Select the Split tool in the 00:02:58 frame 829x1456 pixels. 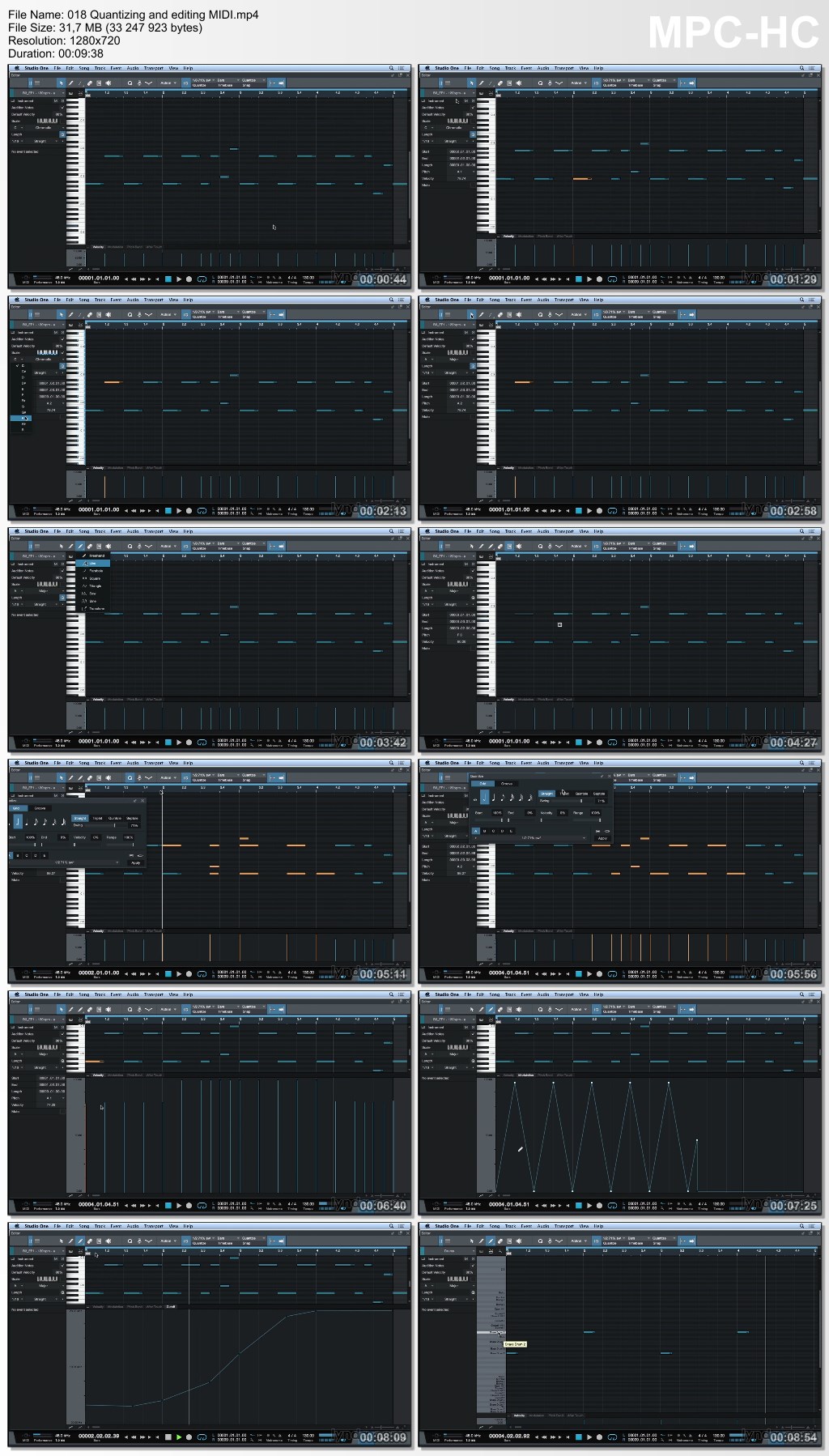pos(481,314)
